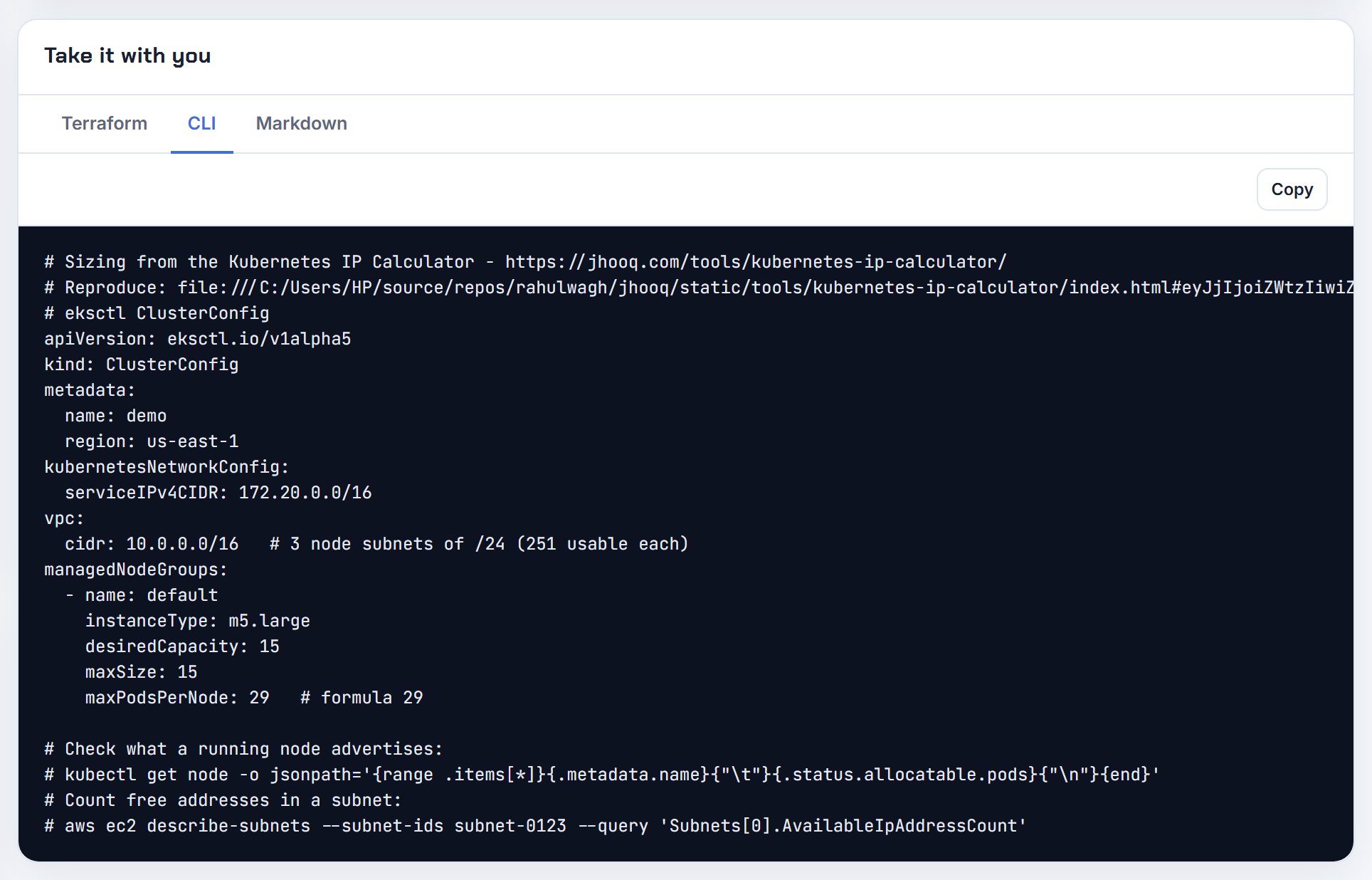The image size is (1372, 880).
Task: Click the 'region: us-east-1' line
Action: (152, 441)
